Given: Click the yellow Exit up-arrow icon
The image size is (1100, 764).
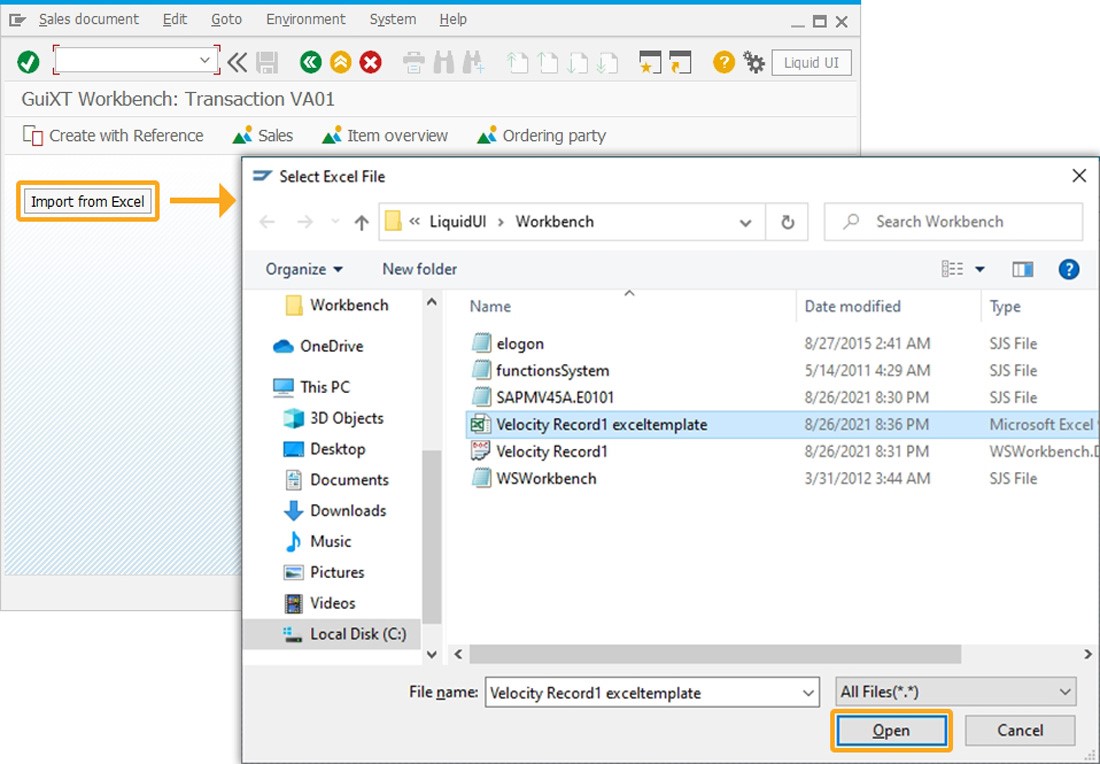Looking at the screenshot, I should (340, 62).
